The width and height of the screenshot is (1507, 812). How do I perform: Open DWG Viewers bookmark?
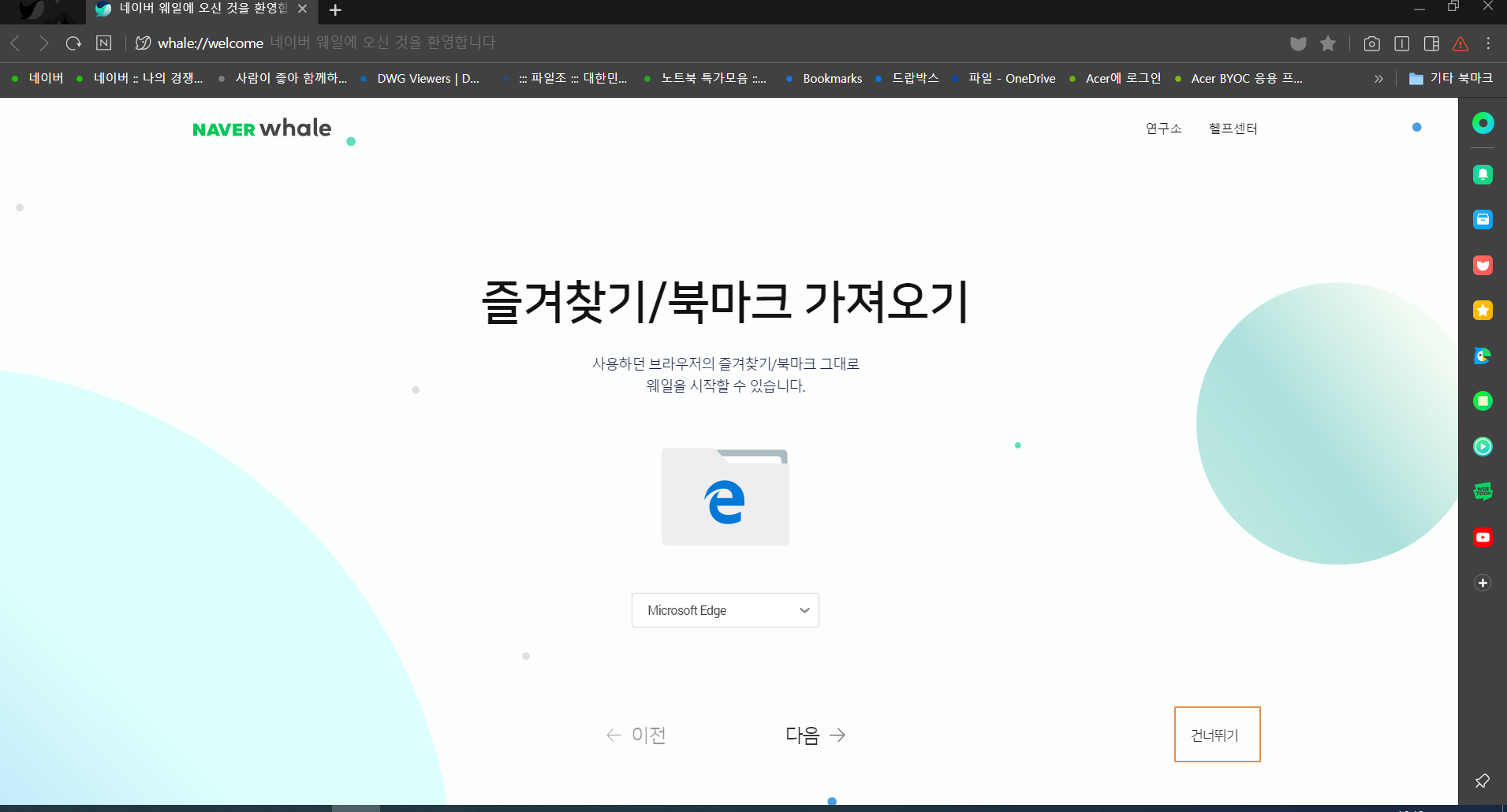[420, 78]
